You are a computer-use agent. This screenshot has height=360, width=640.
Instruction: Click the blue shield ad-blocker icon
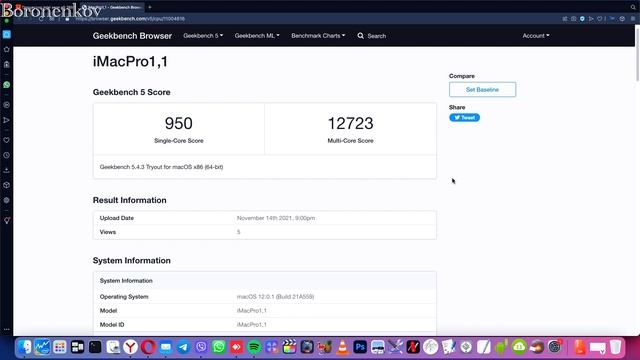click(582, 19)
